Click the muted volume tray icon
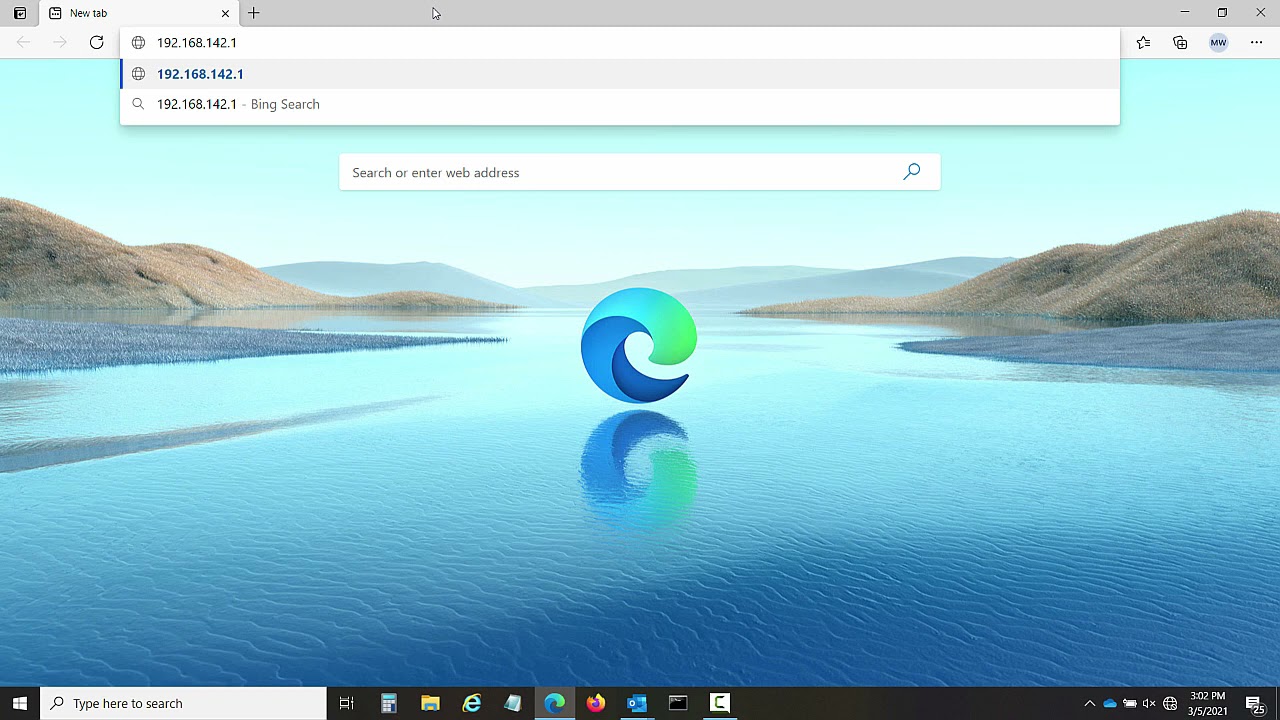Image resolution: width=1280 pixels, height=720 pixels. tap(1149, 703)
